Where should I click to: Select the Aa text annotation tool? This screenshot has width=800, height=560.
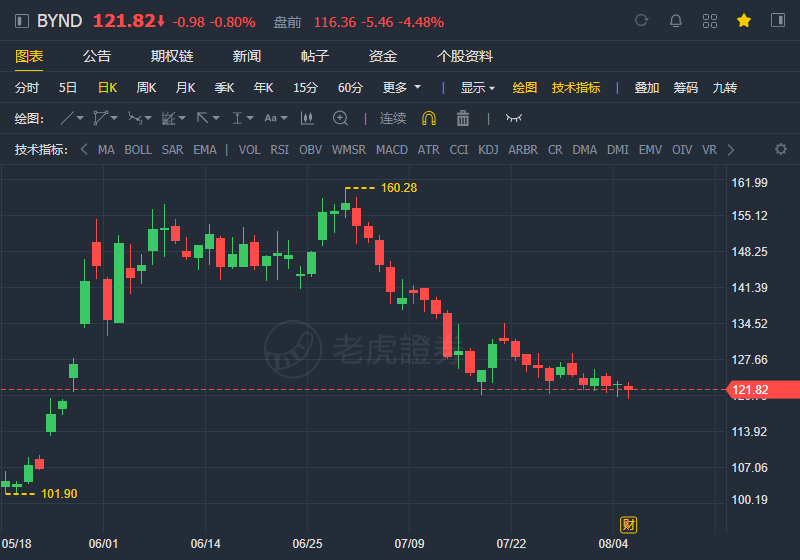pos(270,118)
